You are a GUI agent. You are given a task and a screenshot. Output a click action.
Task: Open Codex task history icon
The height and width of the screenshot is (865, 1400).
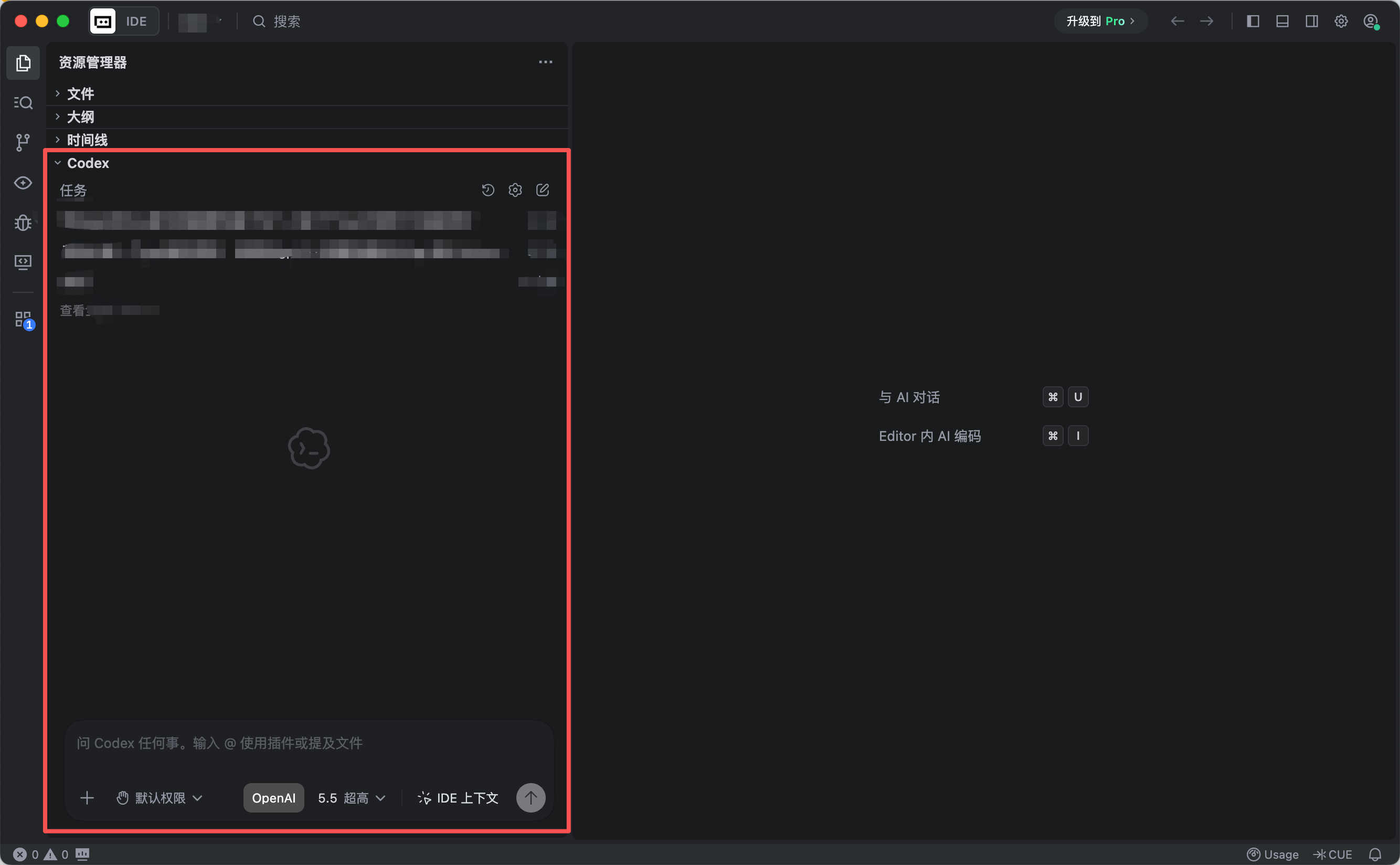pos(488,190)
